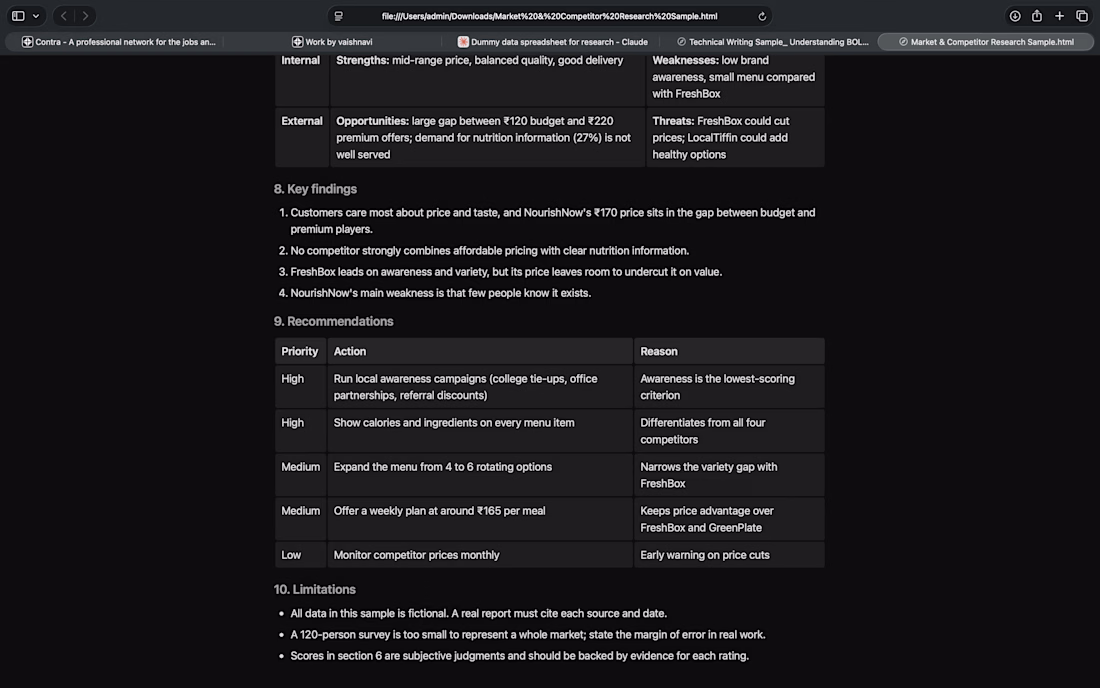Go forward to the next page
This screenshot has width=1100, height=688.
(x=86, y=16)
